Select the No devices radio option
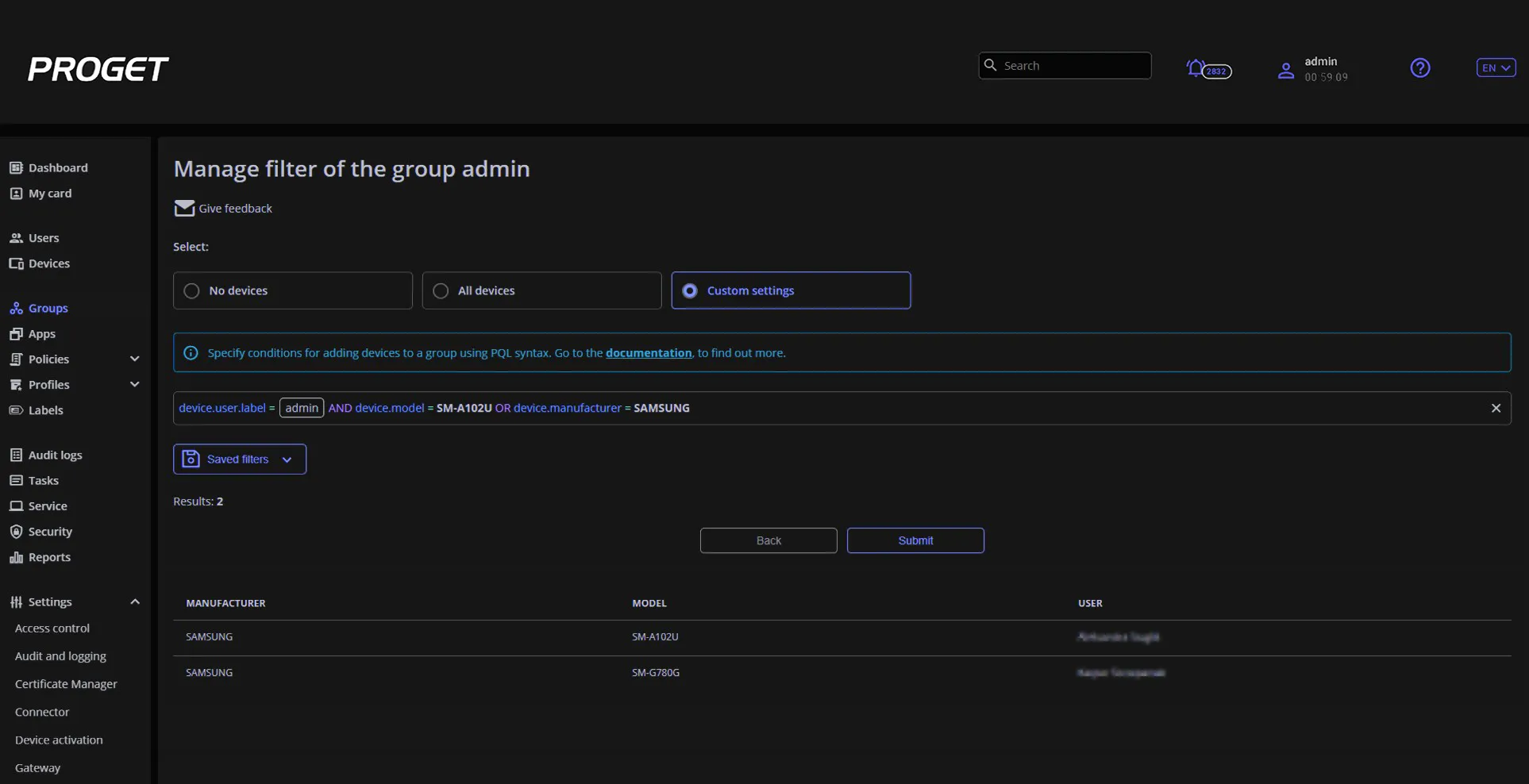The image size is (1529, 784). (x=293, y=290)
